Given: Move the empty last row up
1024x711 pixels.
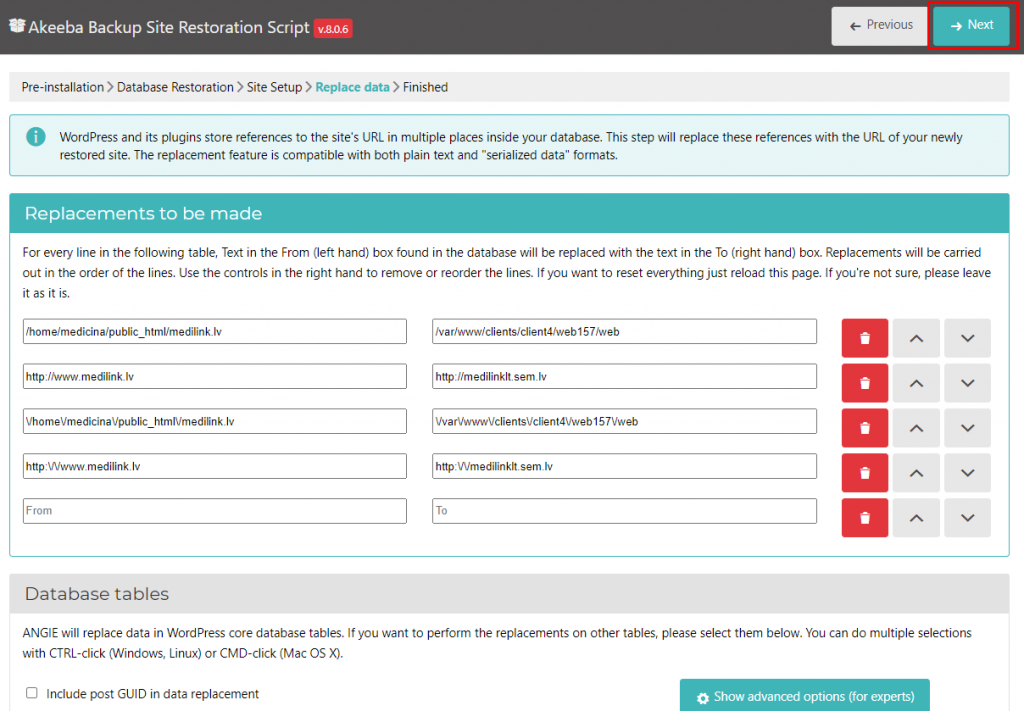Looking at the screenshot, I should point(916,518).
